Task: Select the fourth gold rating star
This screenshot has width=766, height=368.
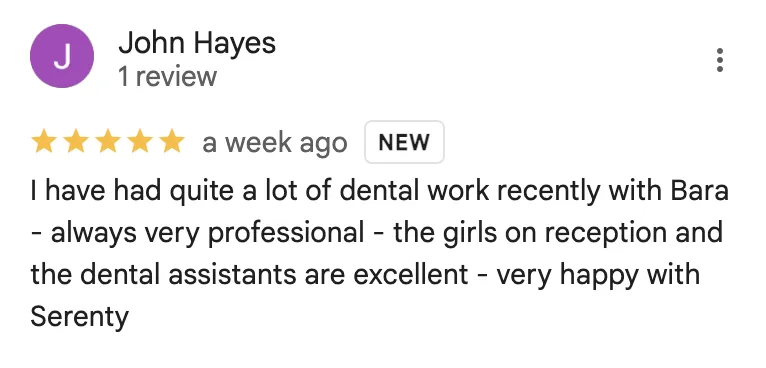Action: pos(140,142)
